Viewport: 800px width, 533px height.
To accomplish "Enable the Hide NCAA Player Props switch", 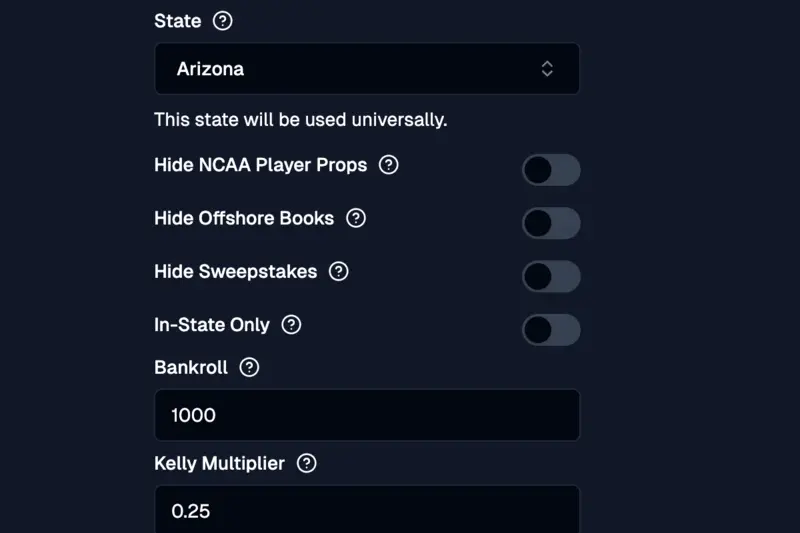I will 551,170.
